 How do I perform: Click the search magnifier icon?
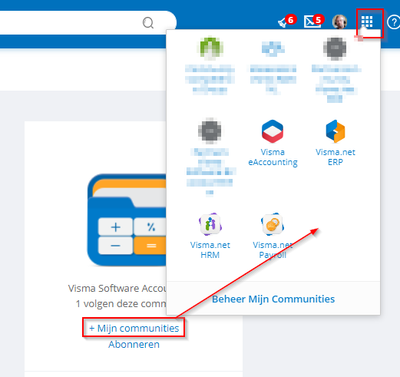pos(148,23)
